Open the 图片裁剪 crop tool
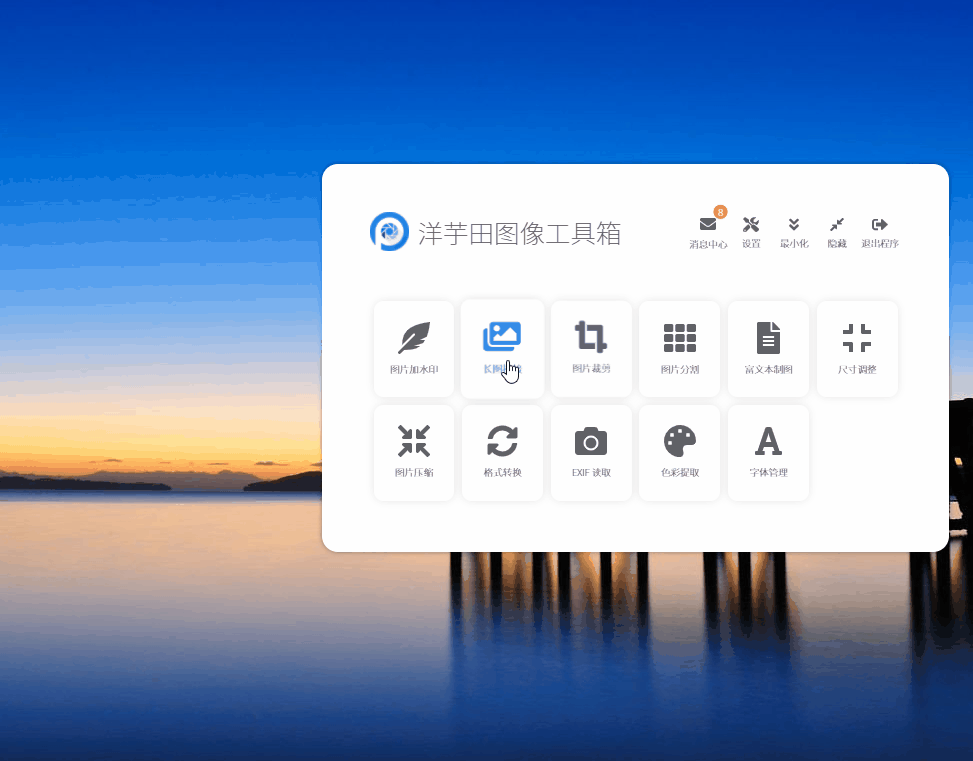Screen dimensions: 973x761 (591, 348)
